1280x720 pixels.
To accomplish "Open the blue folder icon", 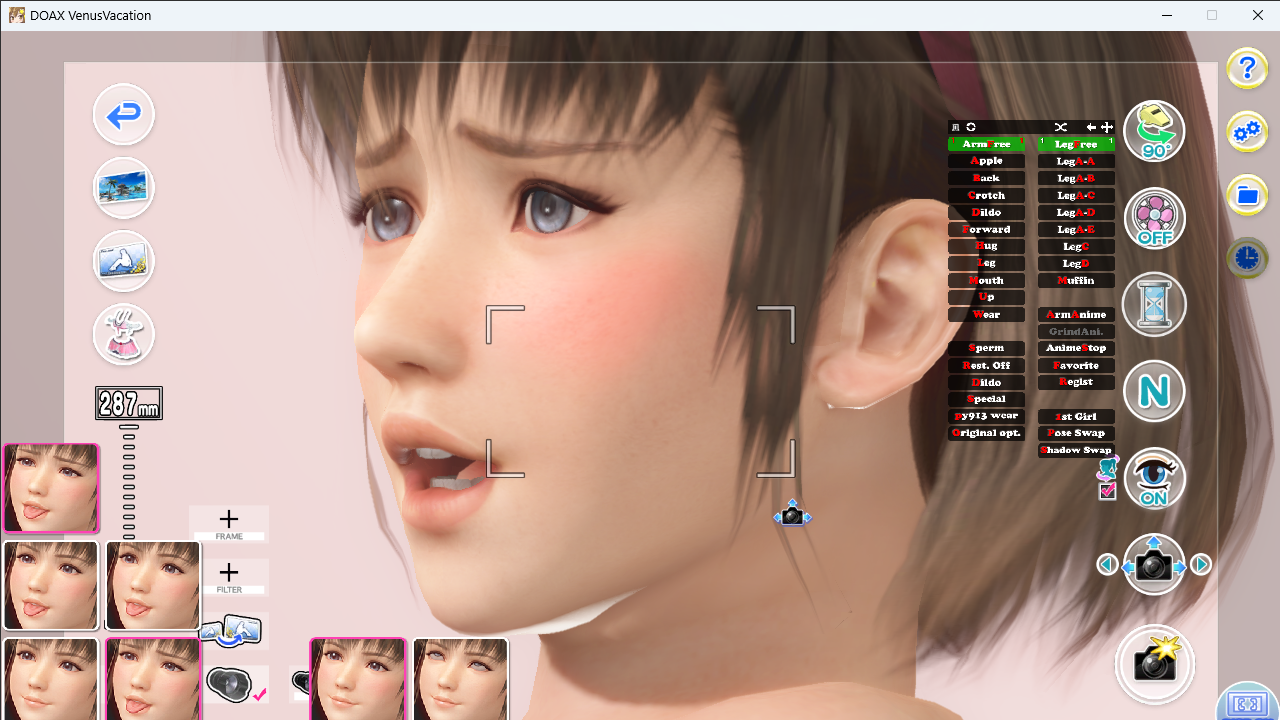I will (1247, 195).
